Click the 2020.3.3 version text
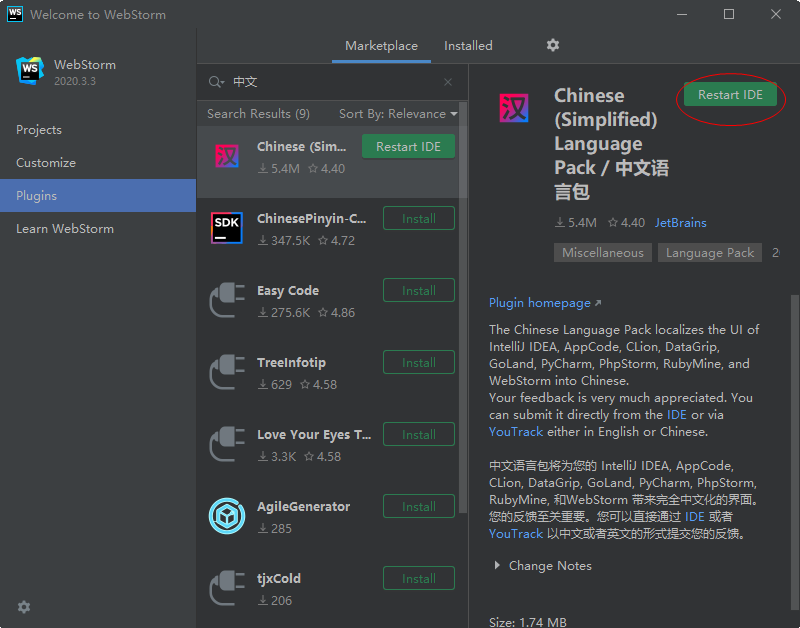This screenshot has height=628, width=800. coord(75,81)
